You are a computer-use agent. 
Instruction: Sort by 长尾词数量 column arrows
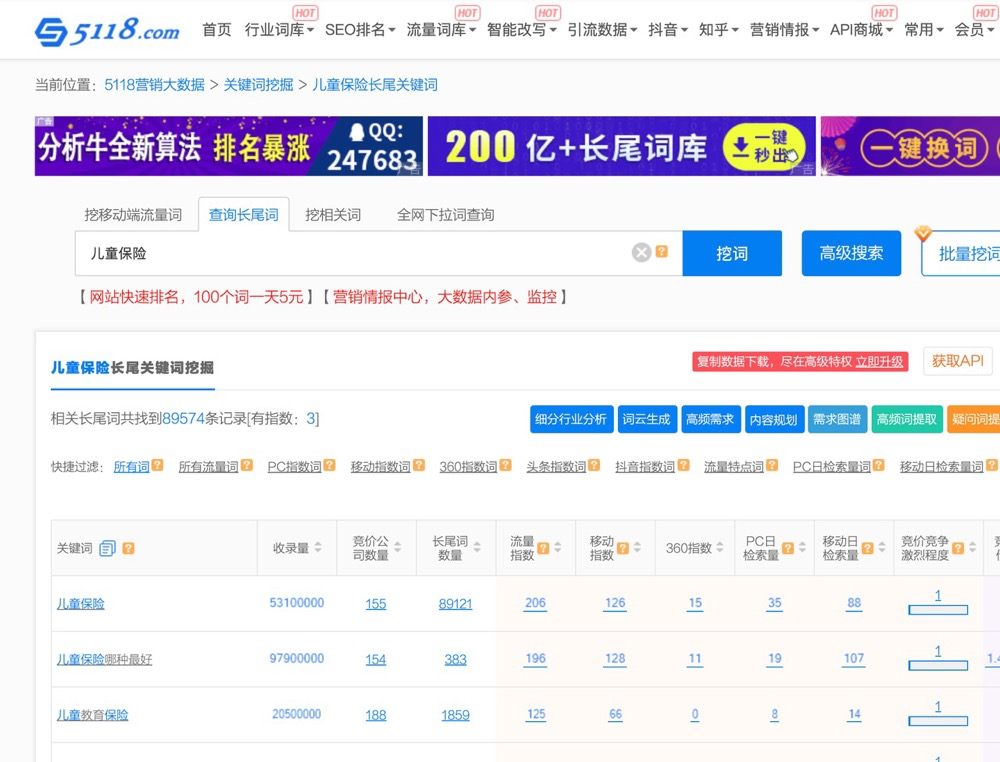pos(477,548)
